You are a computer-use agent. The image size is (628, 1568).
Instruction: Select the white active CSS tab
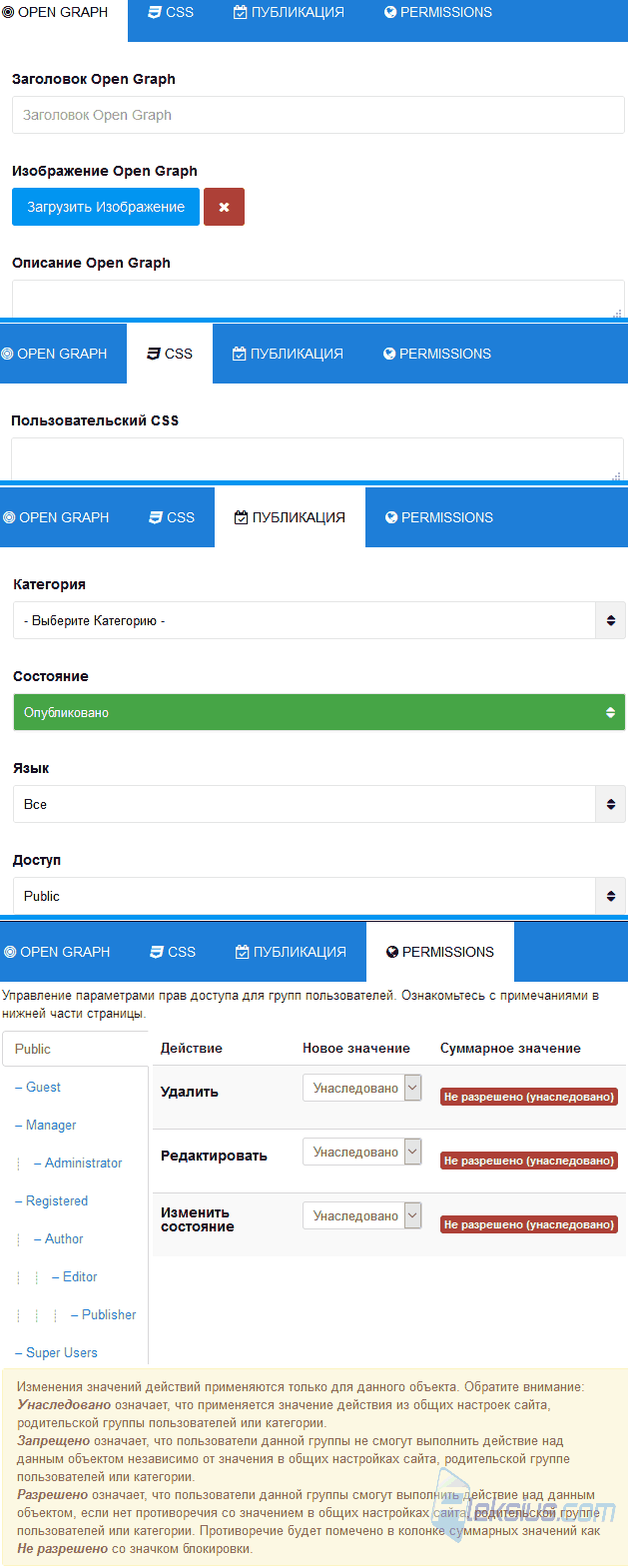pos(170,354)
